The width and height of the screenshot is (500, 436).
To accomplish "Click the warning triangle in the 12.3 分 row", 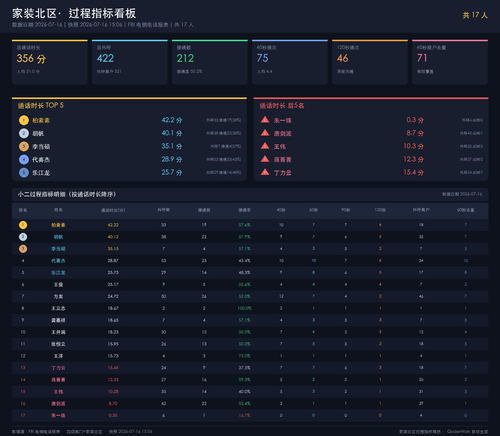I will tap(265, 159).
